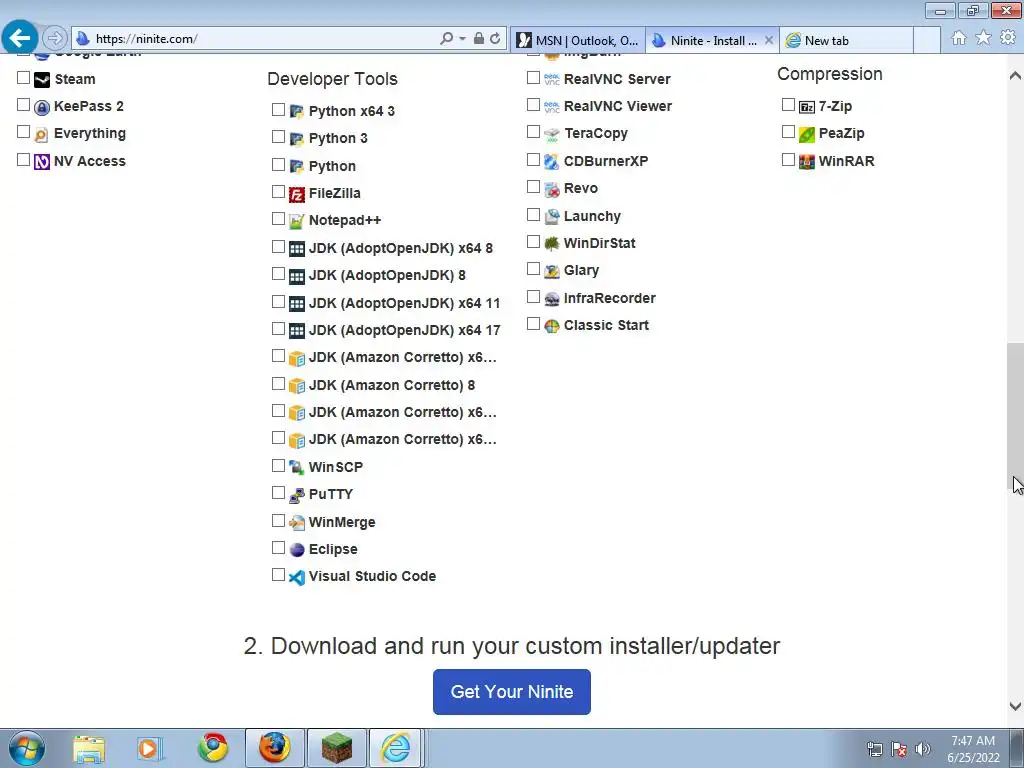Click the WinRAR books icon
This screenshot has height=768, width=1024.
coord(807,161)
